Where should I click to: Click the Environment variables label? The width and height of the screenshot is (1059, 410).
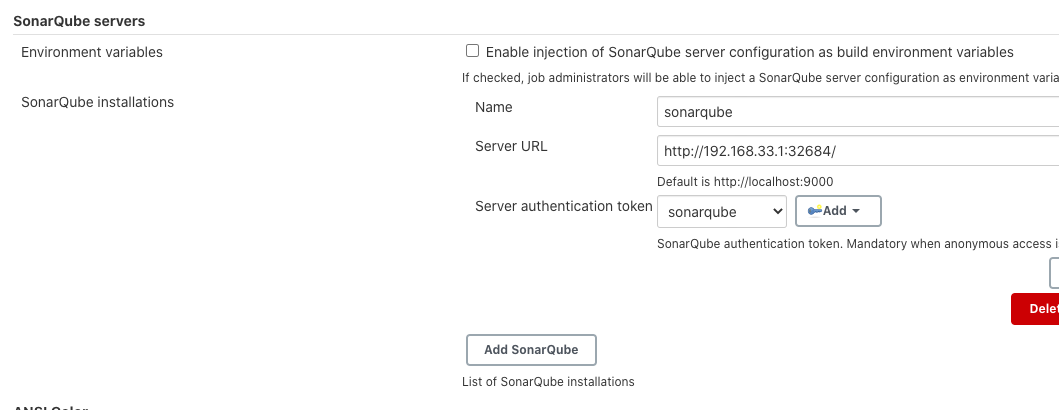coord(92,52)
